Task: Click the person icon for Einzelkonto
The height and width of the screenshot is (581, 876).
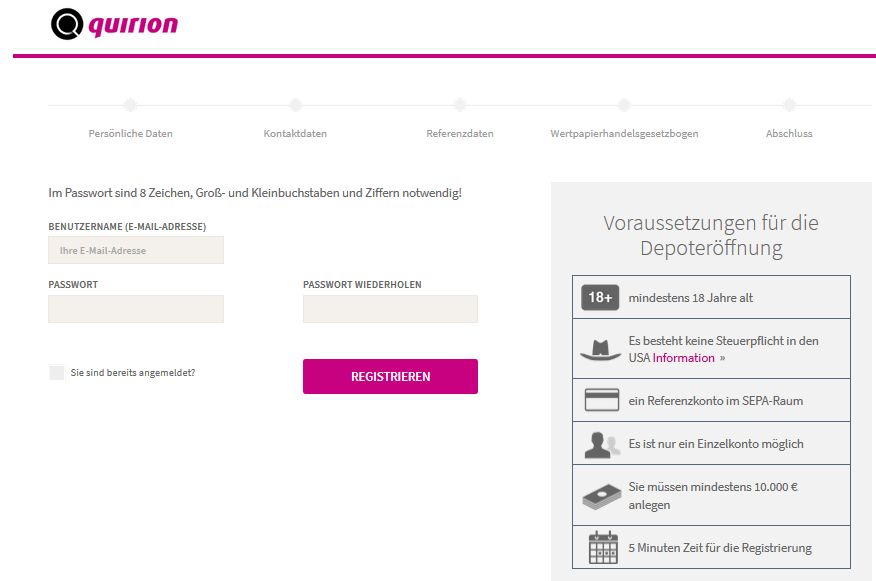Action: tap(602, 445)
